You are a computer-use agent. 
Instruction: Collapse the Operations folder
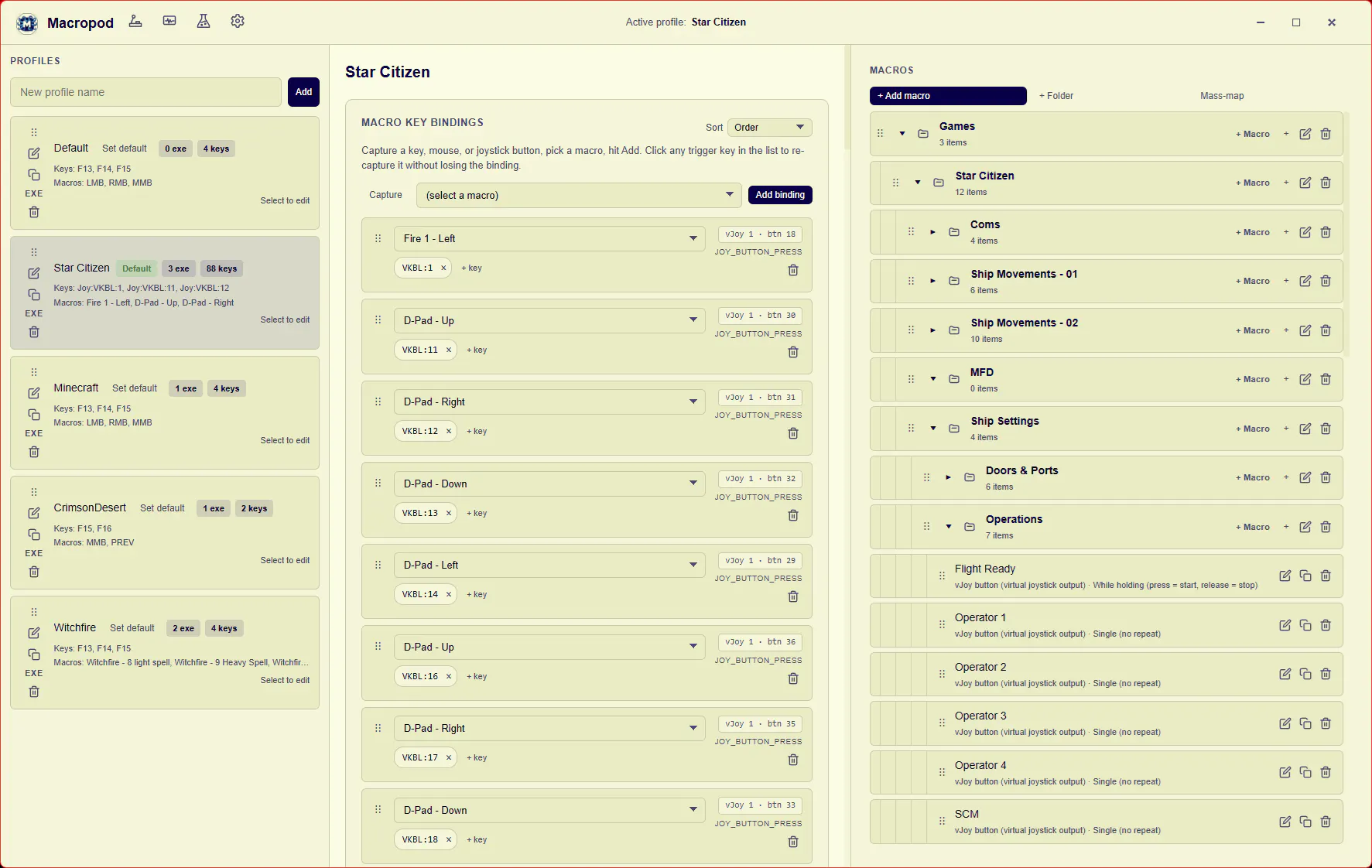point(949,527)
